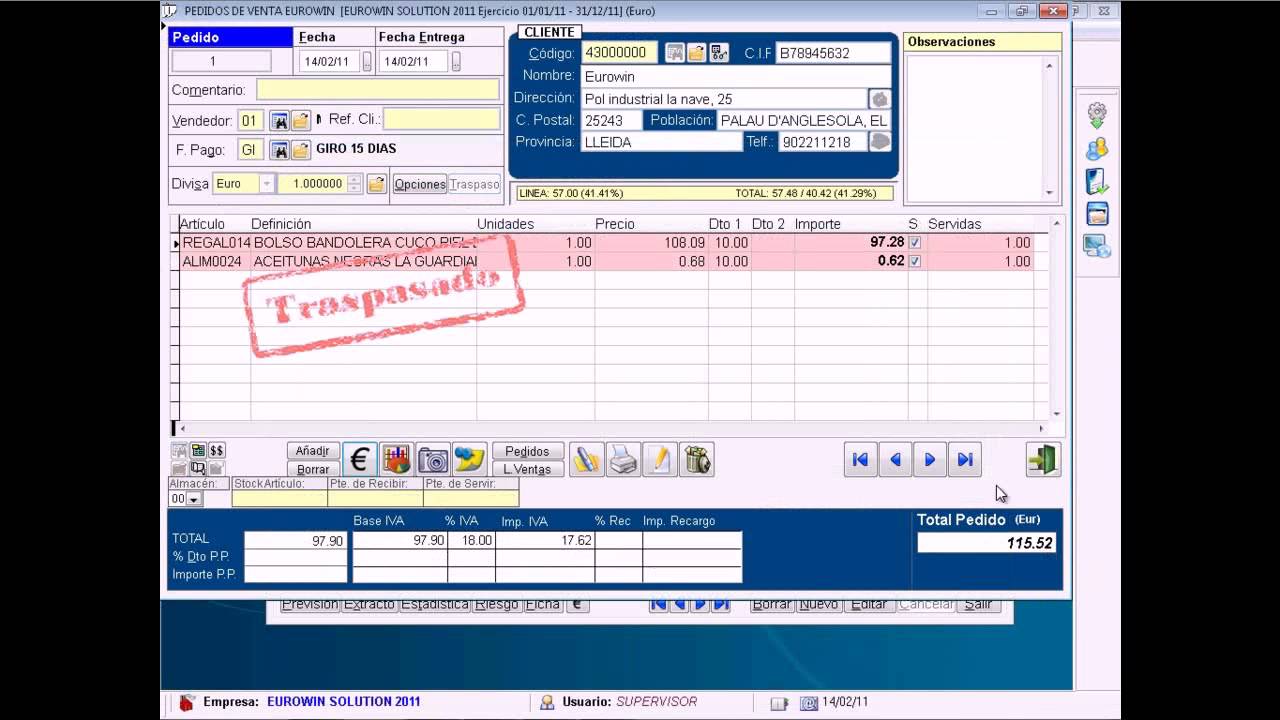Open Fecha Entrega date picker button
The width and height of the screenshot is (1280, 720).
click(456, 61)
